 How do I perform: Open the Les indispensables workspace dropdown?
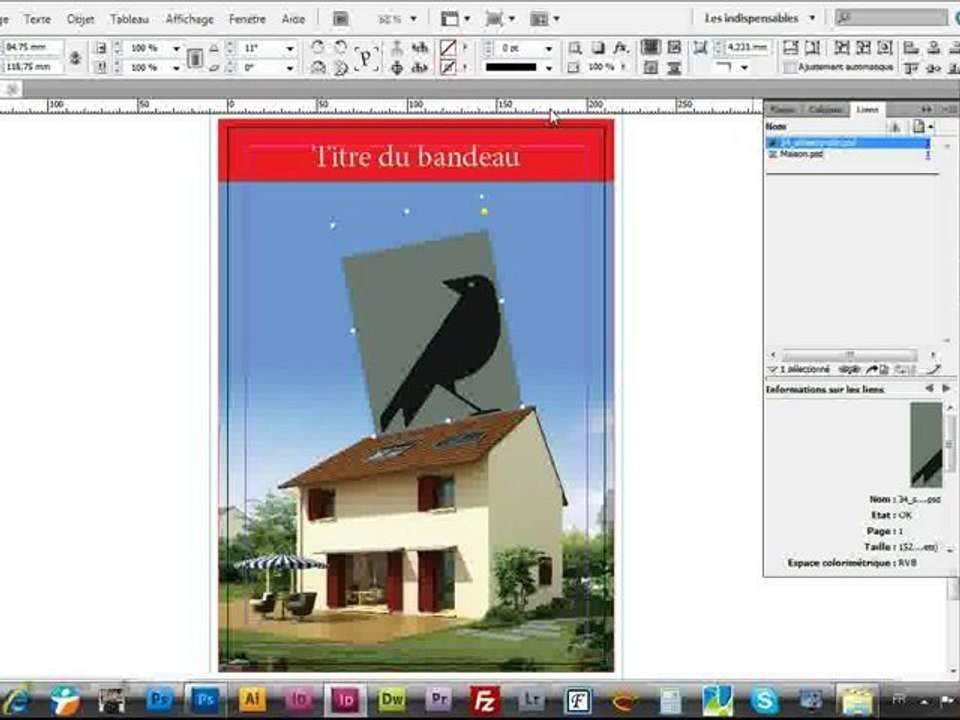coord(760,18)
